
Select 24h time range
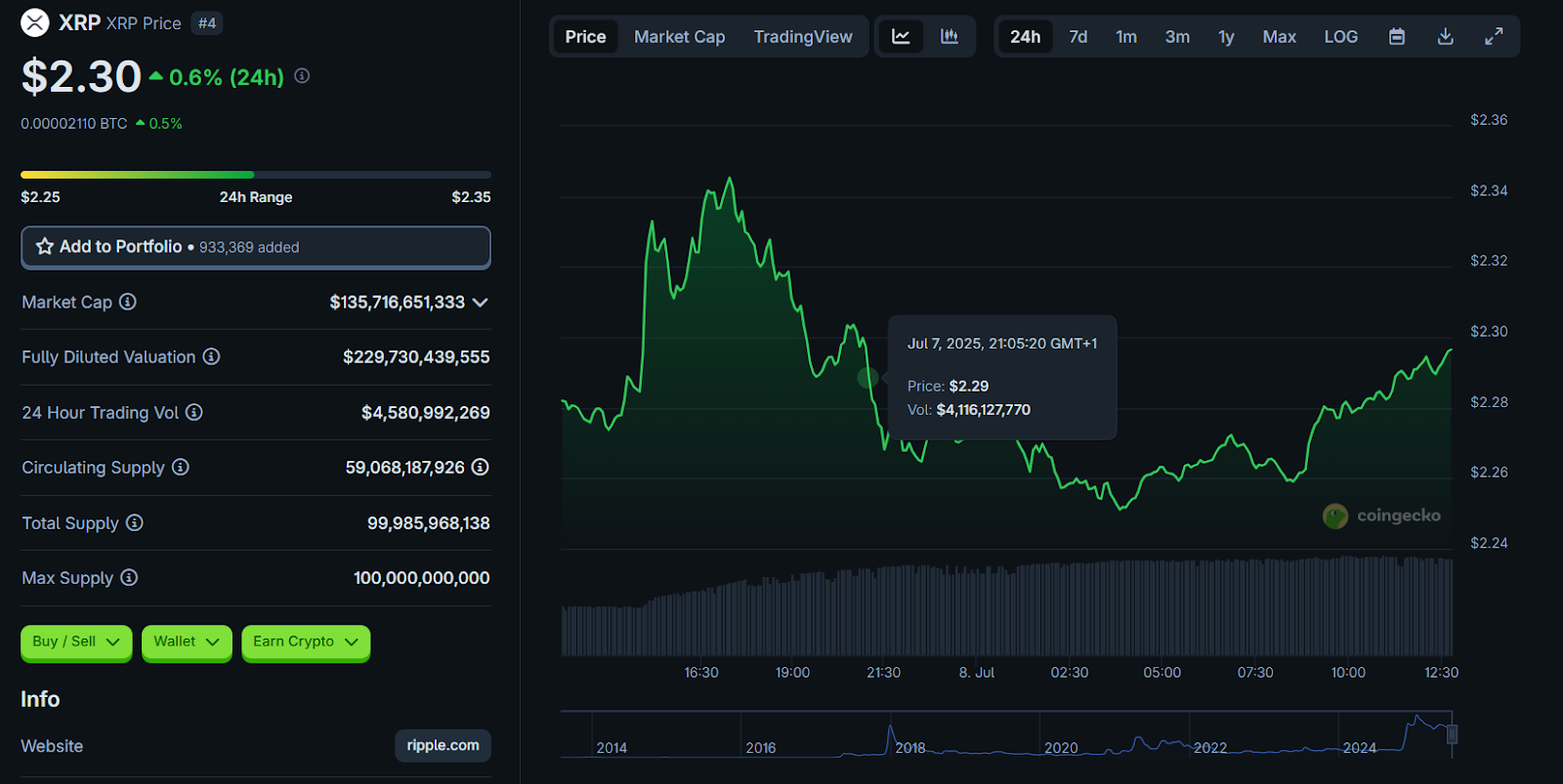[1026, 37]
